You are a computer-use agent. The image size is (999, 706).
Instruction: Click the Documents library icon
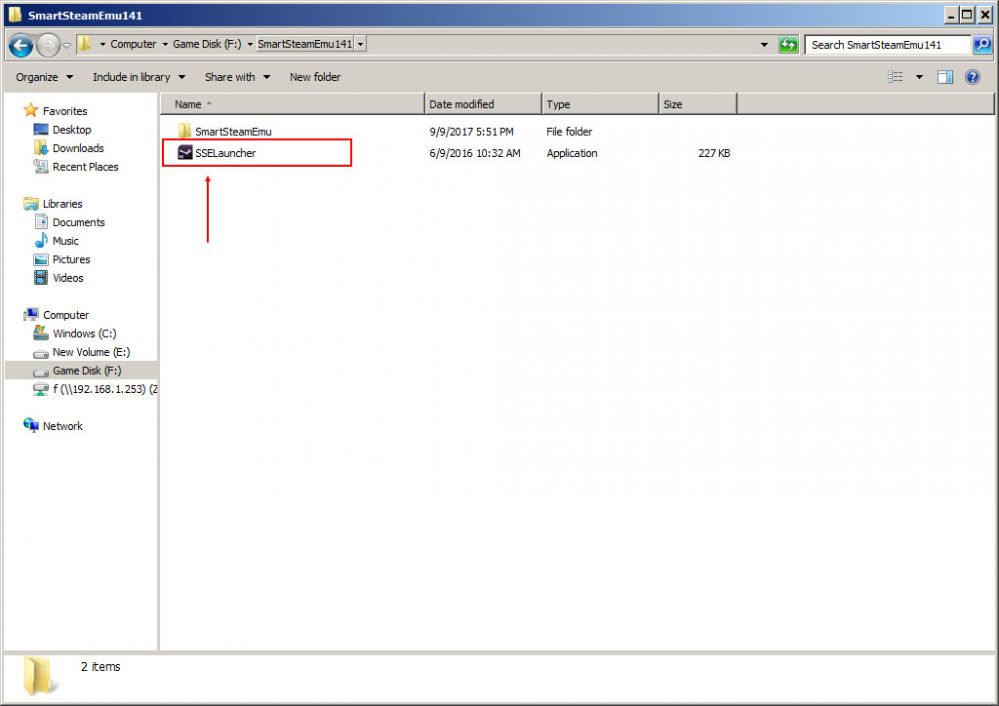[x=41, y=222]
